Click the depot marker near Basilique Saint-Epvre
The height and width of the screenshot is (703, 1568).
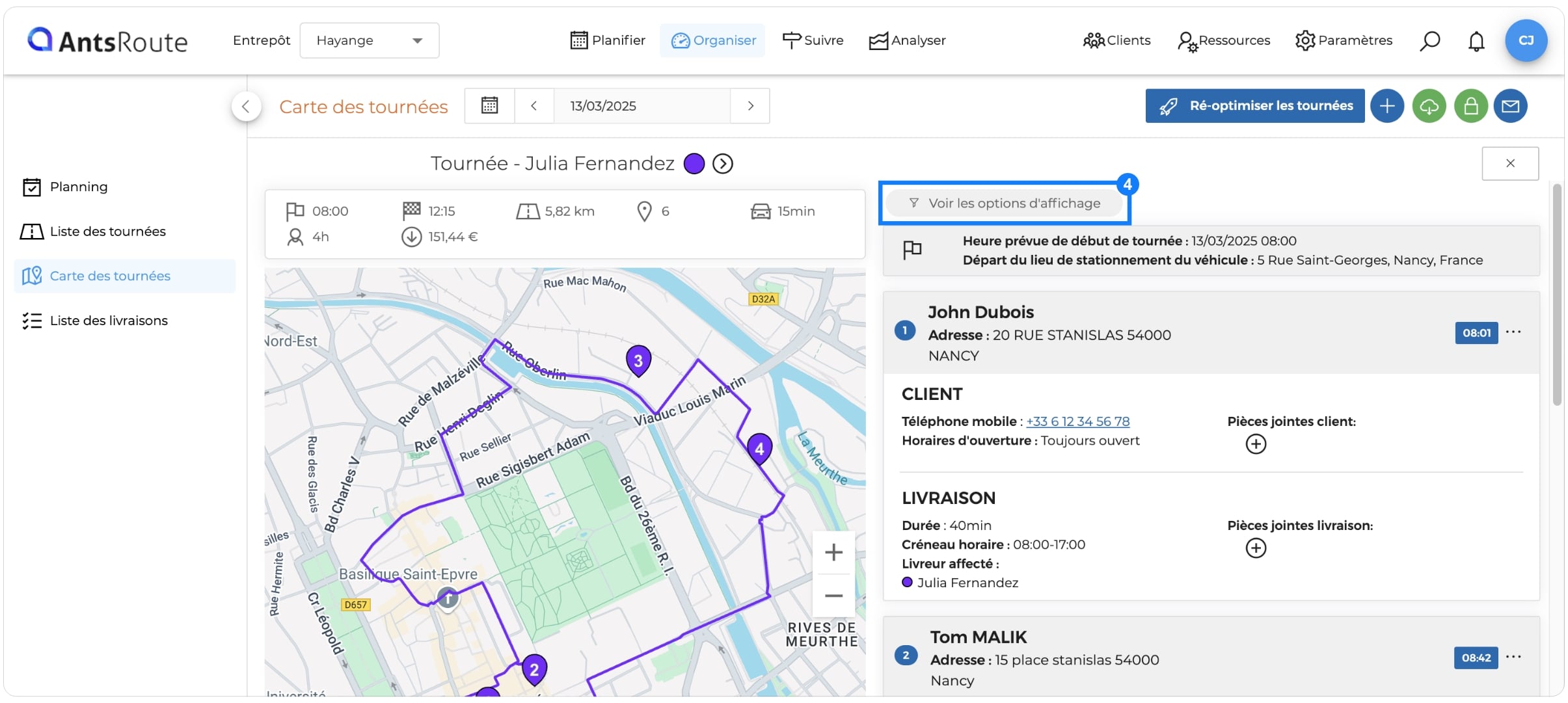point(448,598)
